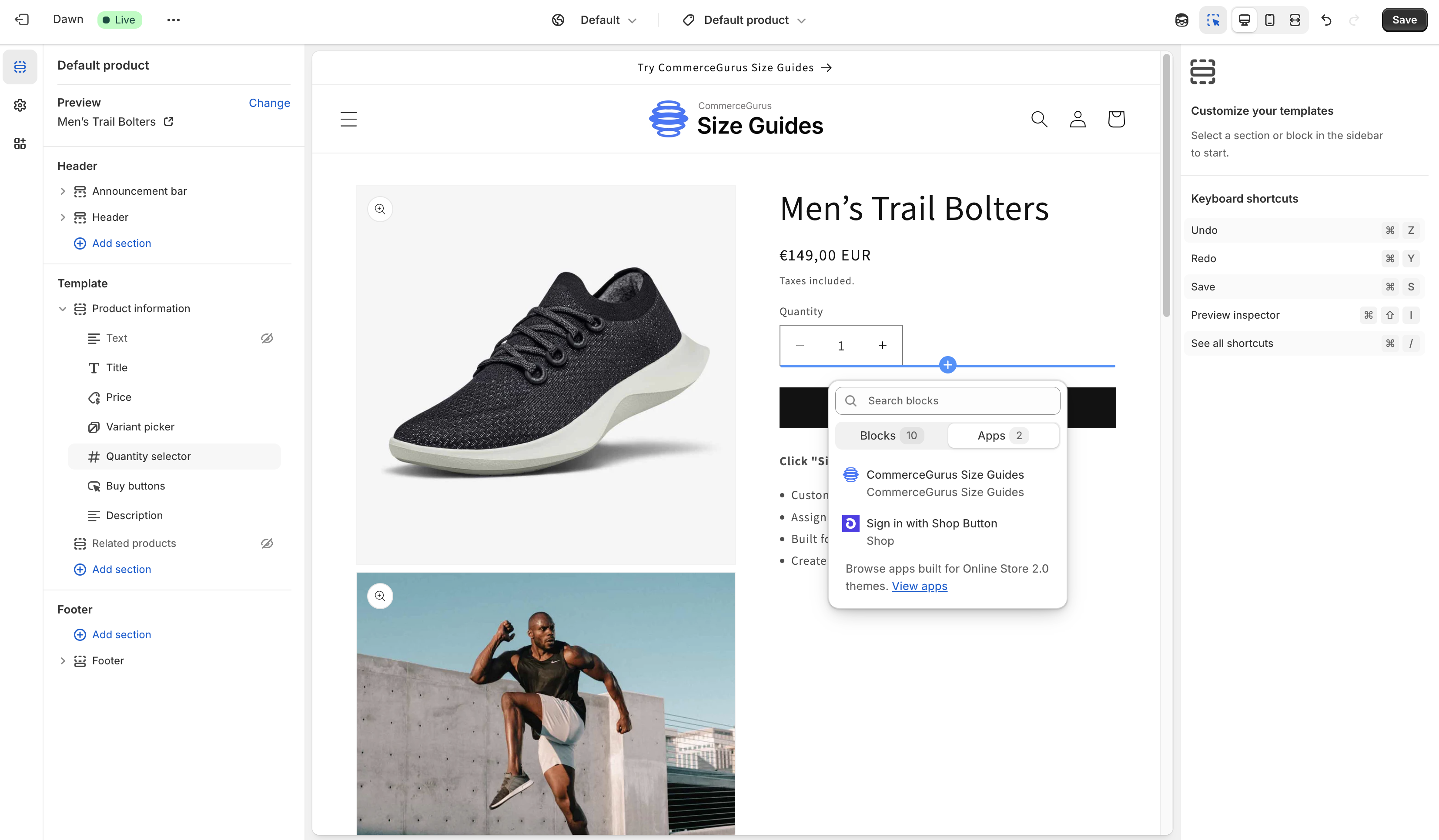
Task: Open the App embeds panel
Action: click(x=20, y=144)
